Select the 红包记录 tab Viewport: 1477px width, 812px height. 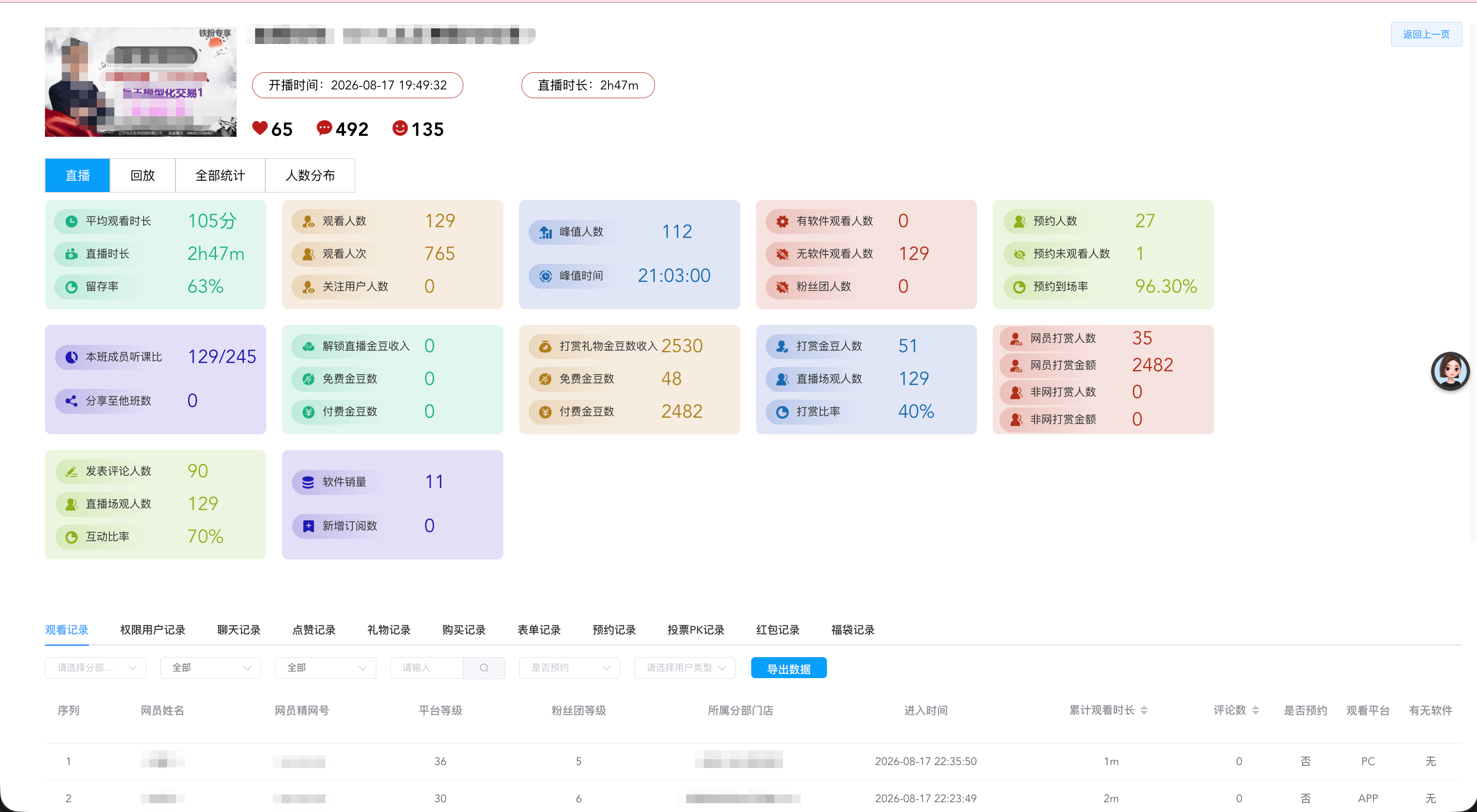tap(778, 630)
